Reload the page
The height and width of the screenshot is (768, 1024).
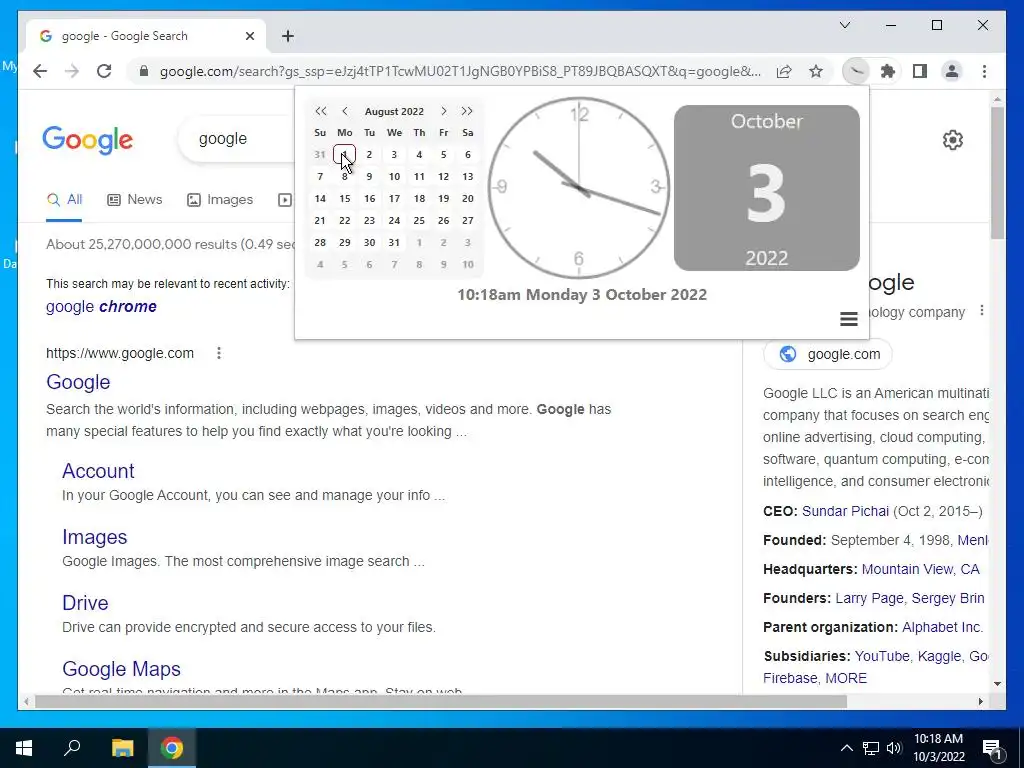[104, 71]
